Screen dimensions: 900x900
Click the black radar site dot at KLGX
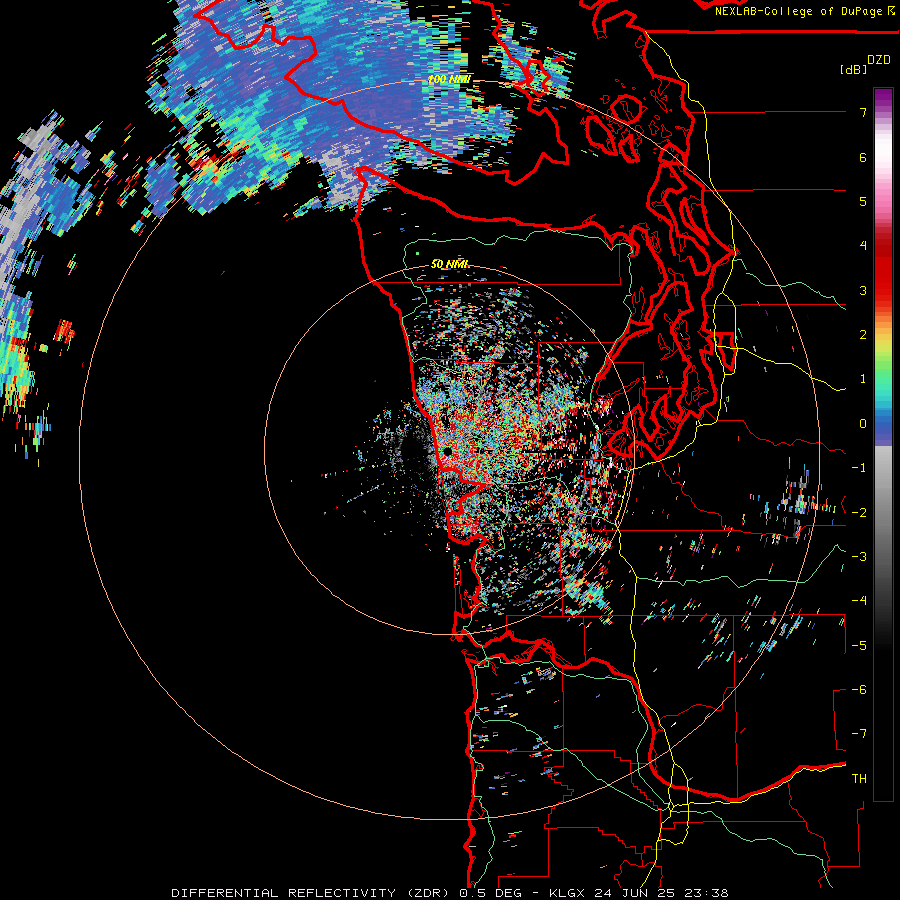tap(447, 452)
